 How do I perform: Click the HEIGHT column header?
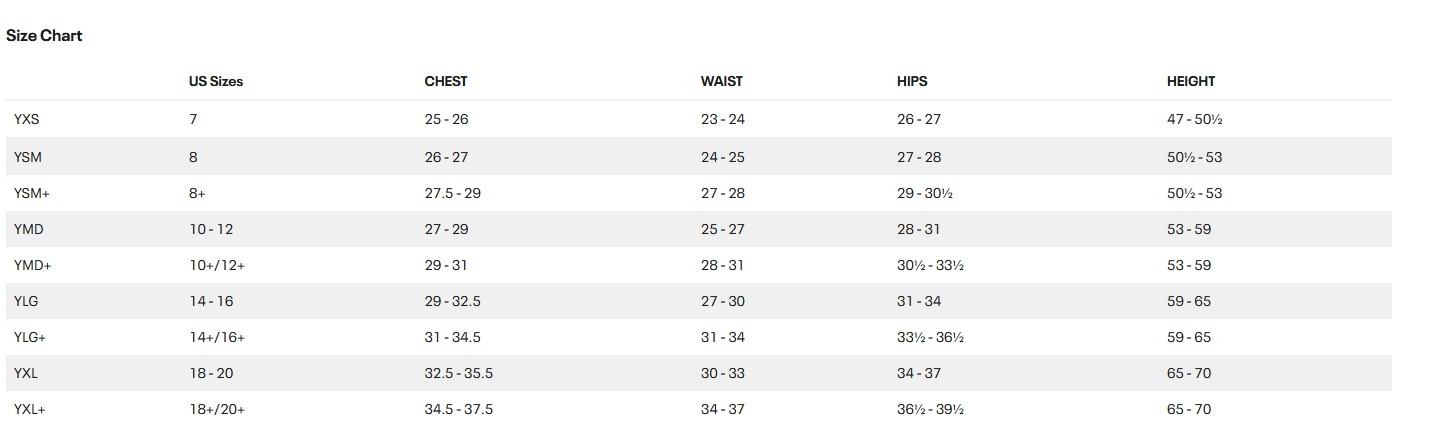(1191, 81)
